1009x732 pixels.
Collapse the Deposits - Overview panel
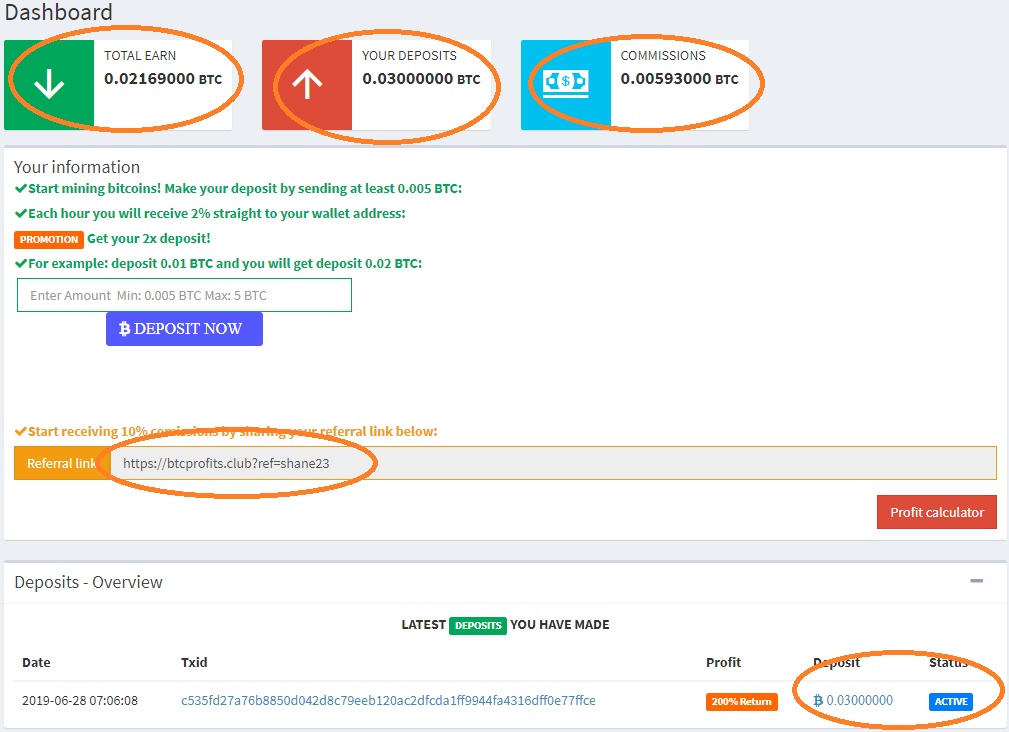pos(976,581)
